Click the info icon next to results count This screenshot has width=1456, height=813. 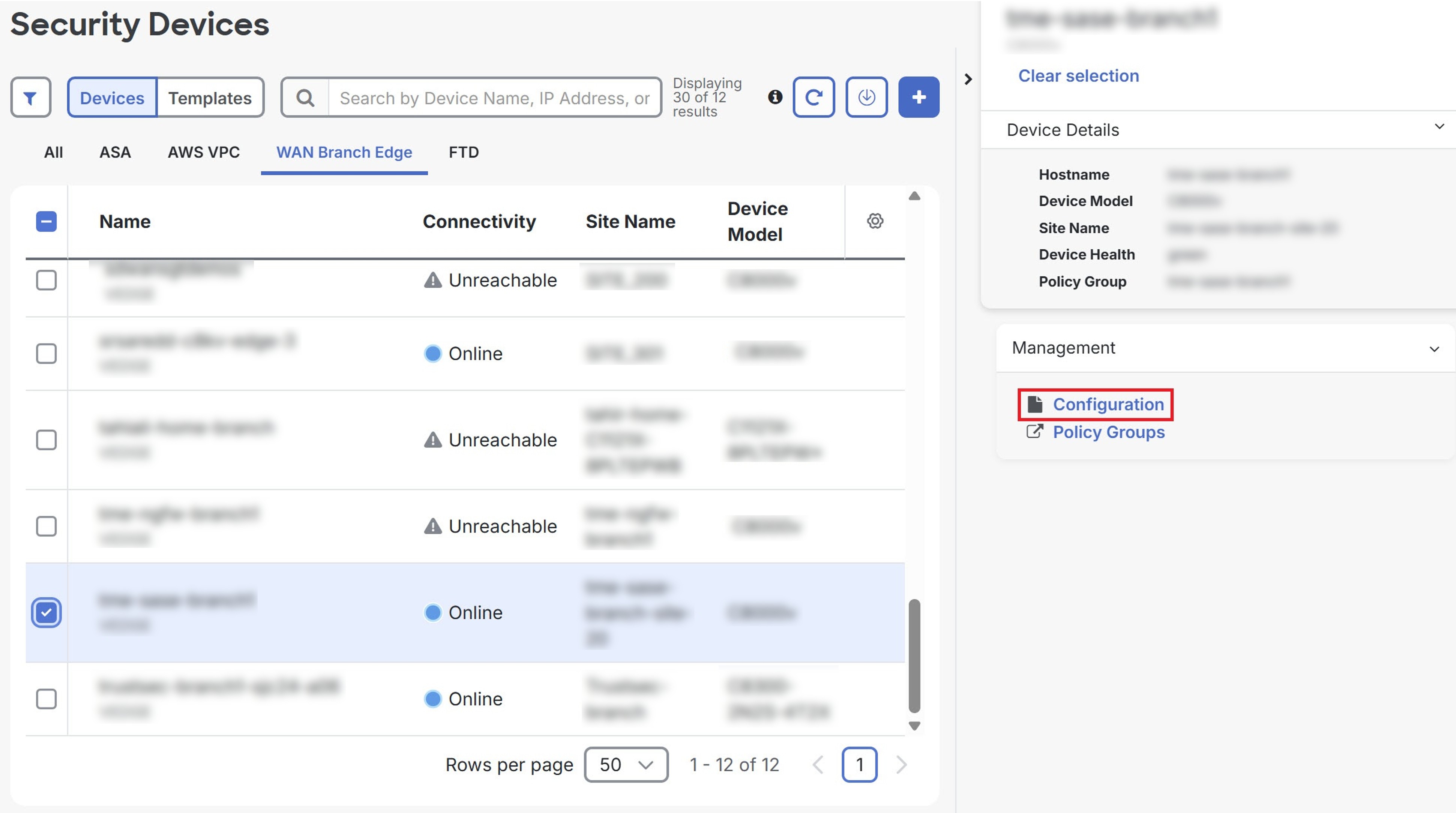coord(775,97)
